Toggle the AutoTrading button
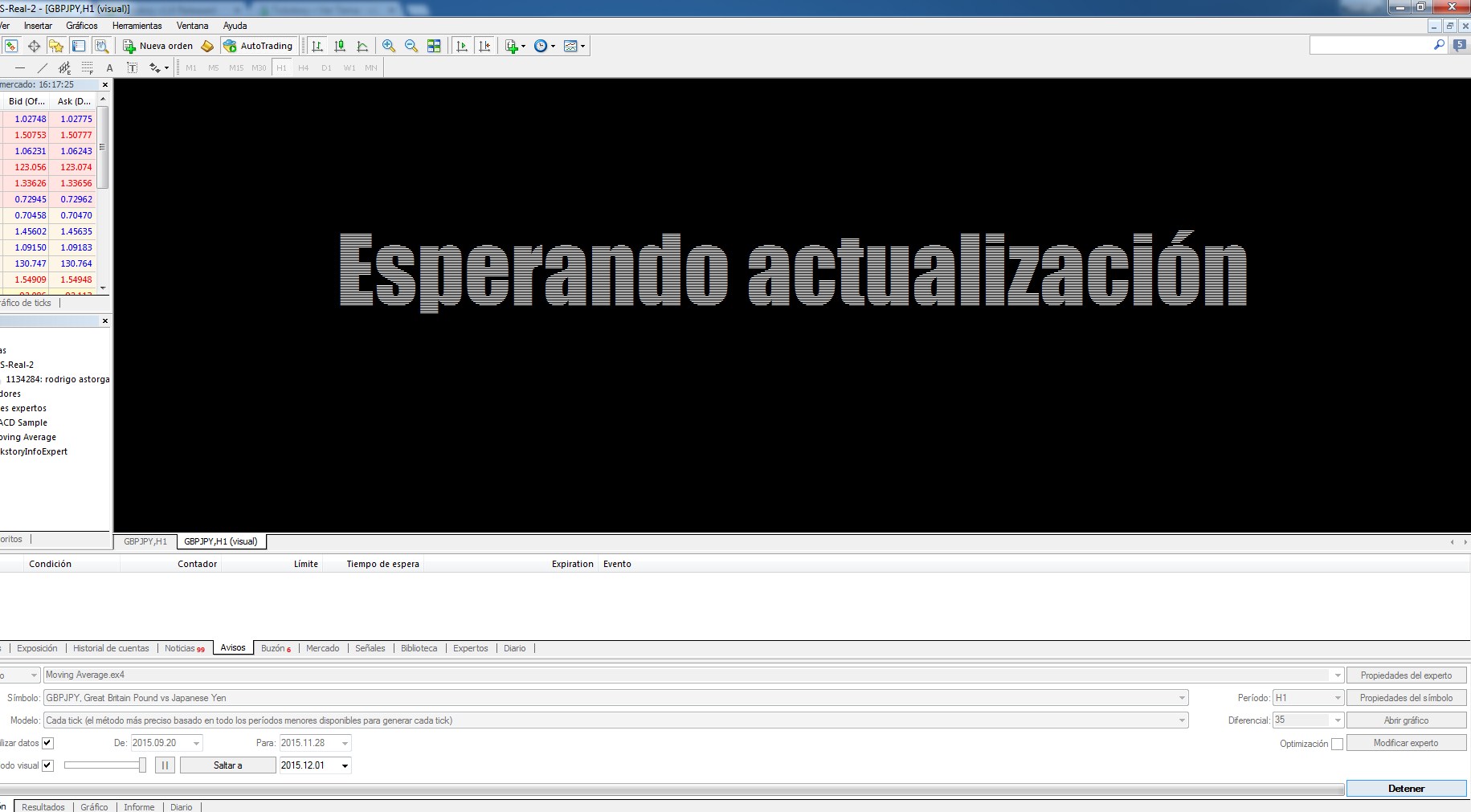Viewport: 1471px width, 812px height. (x=259, y=46)
